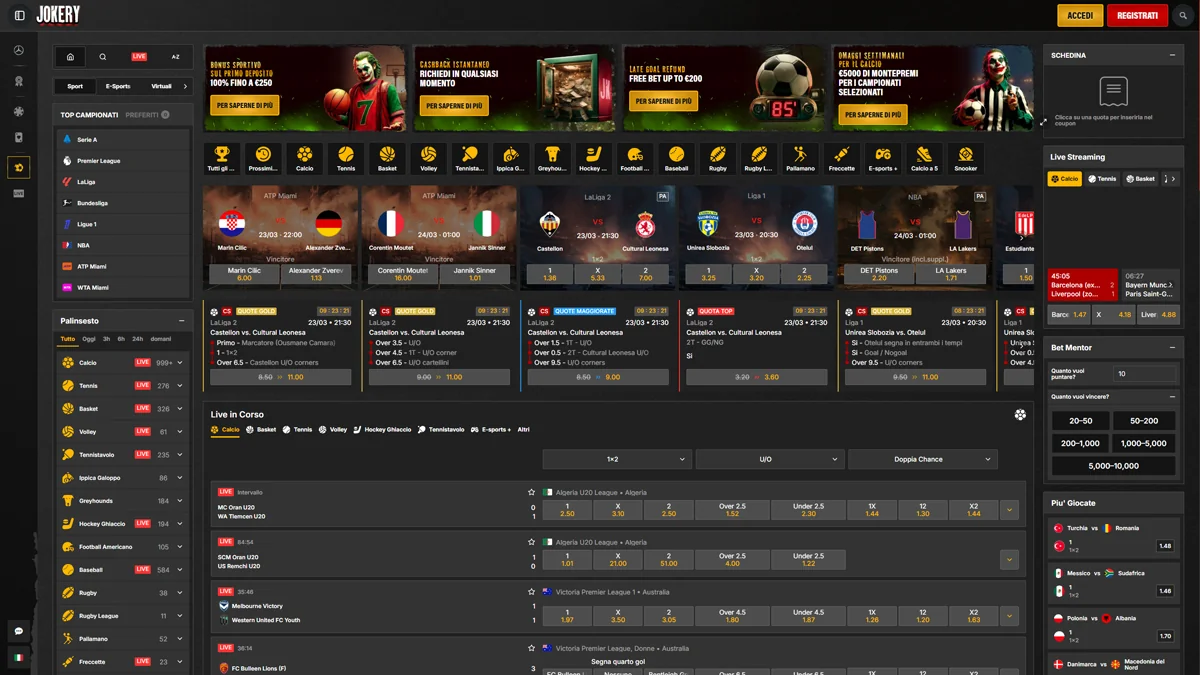Choose the Basket tile in the sports carousel

tap(387, 158)
